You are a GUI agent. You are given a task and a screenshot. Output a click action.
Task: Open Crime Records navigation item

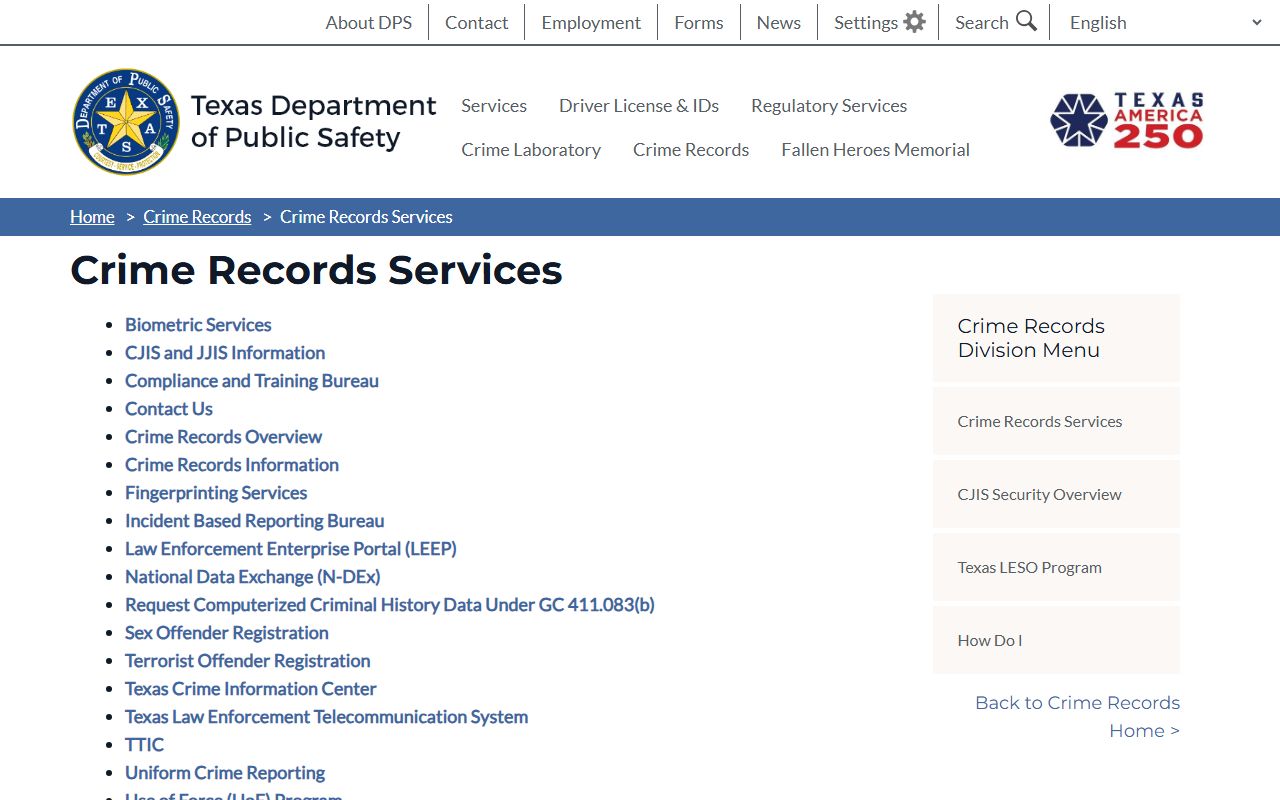pyautogui.click(x=691, y=149)
